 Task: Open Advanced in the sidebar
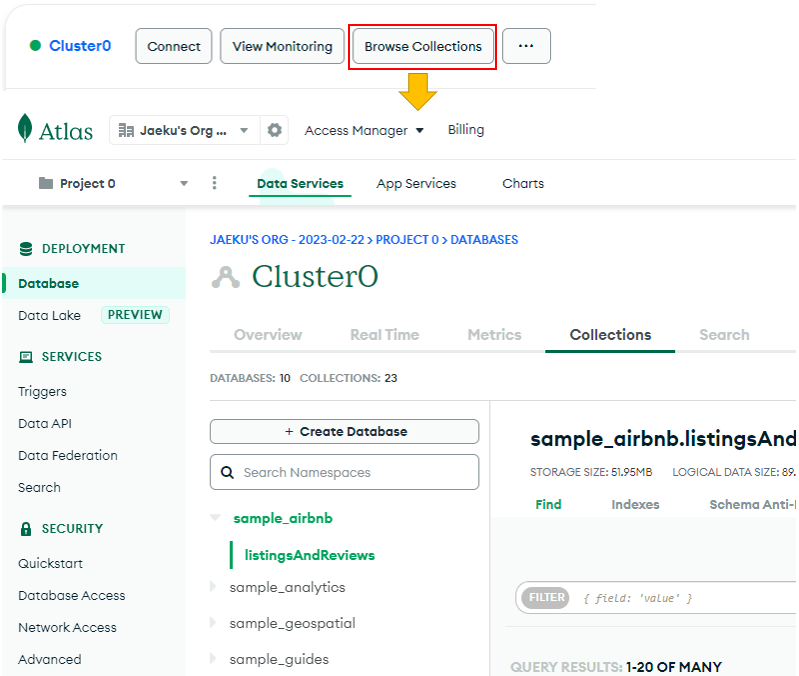click(x=50, y=659)
